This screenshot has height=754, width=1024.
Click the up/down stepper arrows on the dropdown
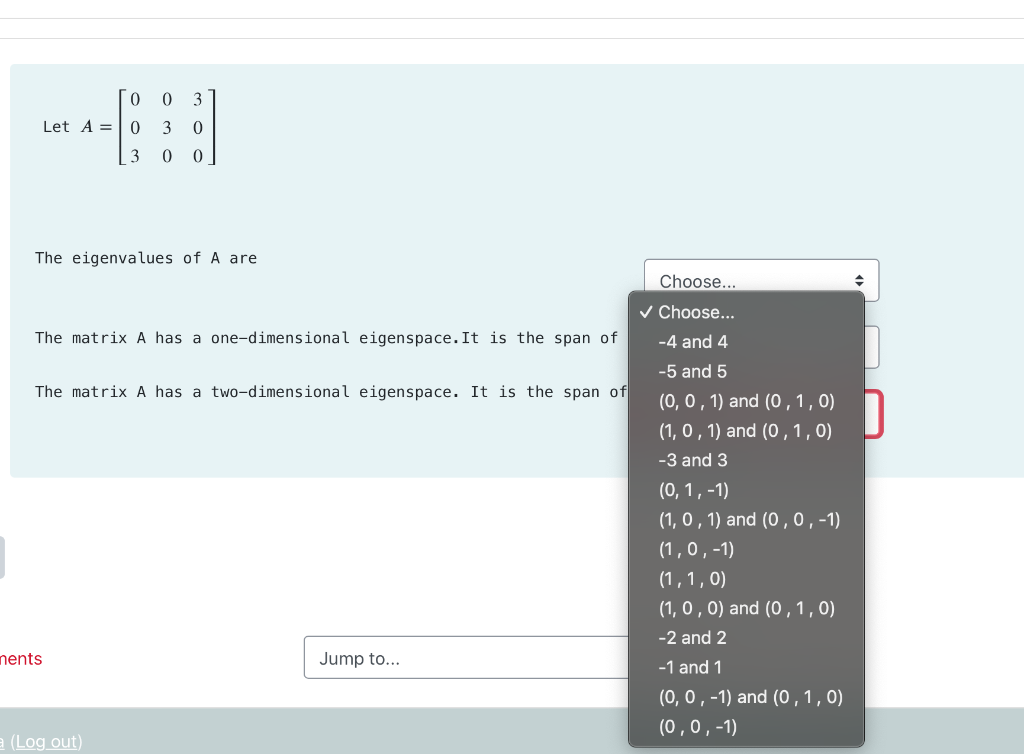858,280
